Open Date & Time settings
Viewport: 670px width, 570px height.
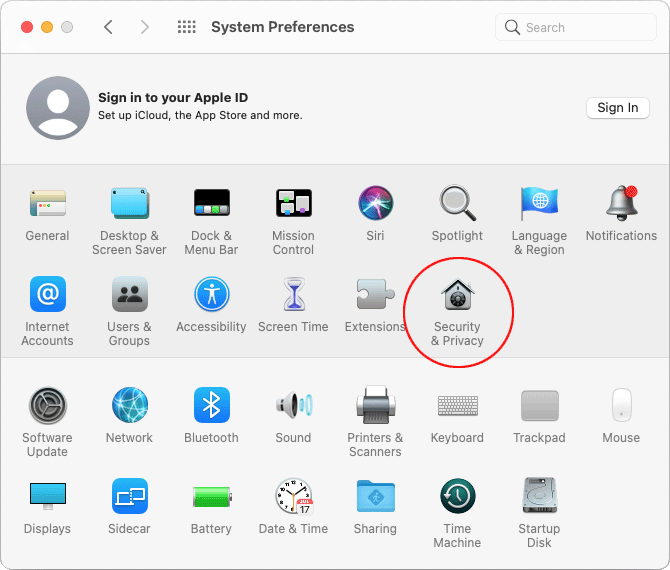tap(294, 496)
